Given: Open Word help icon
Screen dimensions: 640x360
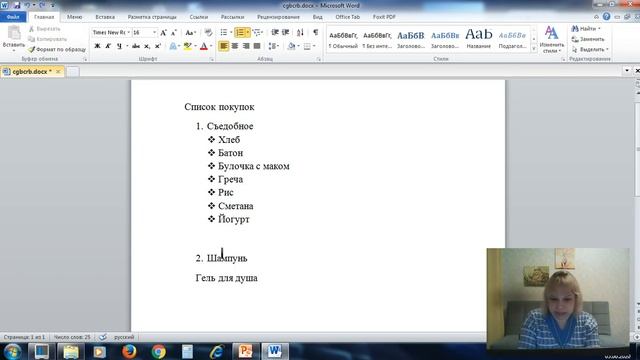Looking at the screenshot, I should pyautogui.click(x=607, y=17).
